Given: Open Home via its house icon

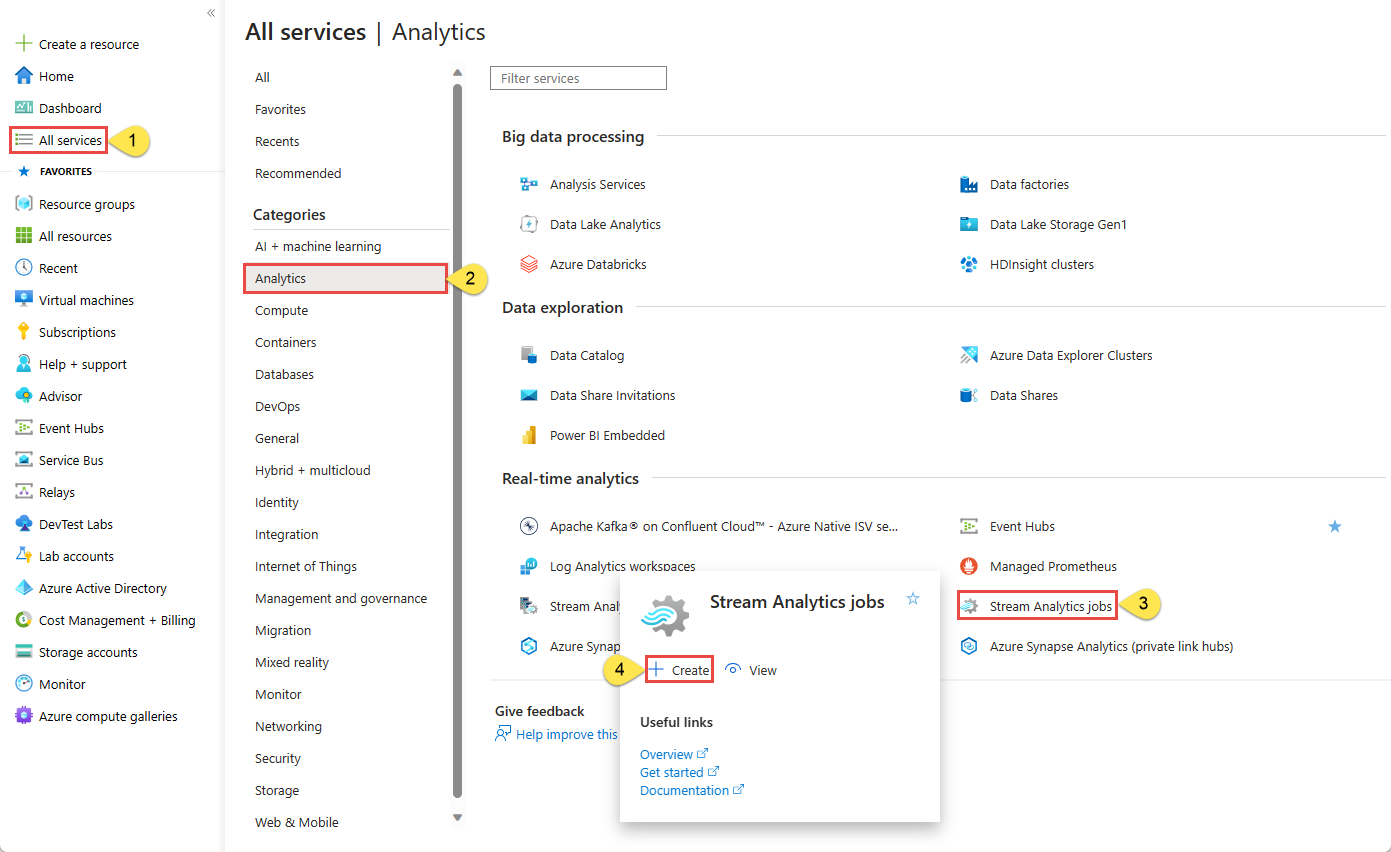Looking at the screenshot, I should 24,76.
